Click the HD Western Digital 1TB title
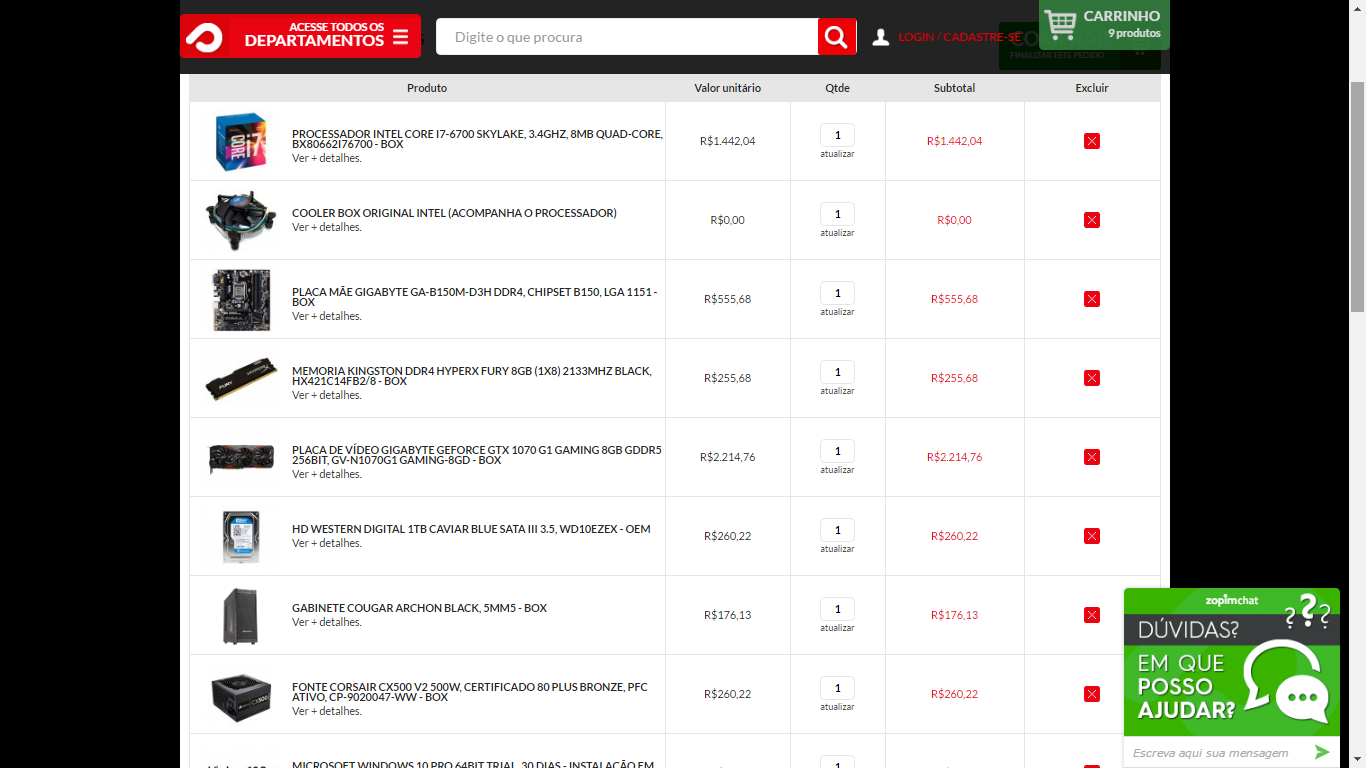Viewport: 1366px width, 768px height. click(x=471, y=529)
